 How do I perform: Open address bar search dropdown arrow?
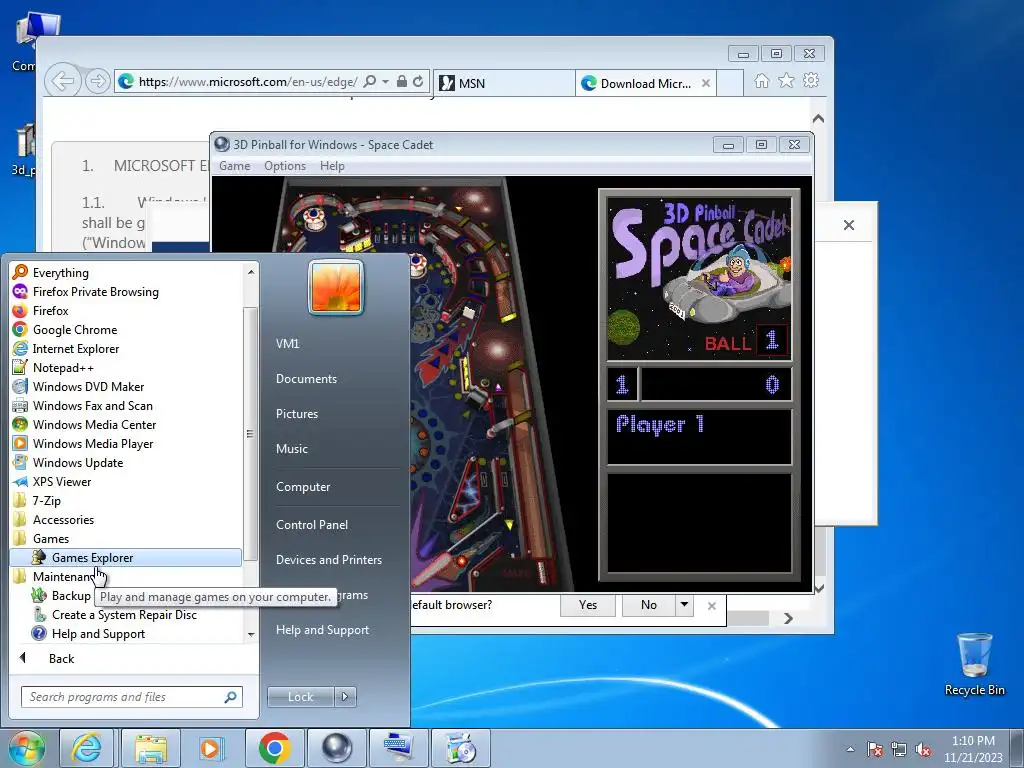click(x=385, y=82)
